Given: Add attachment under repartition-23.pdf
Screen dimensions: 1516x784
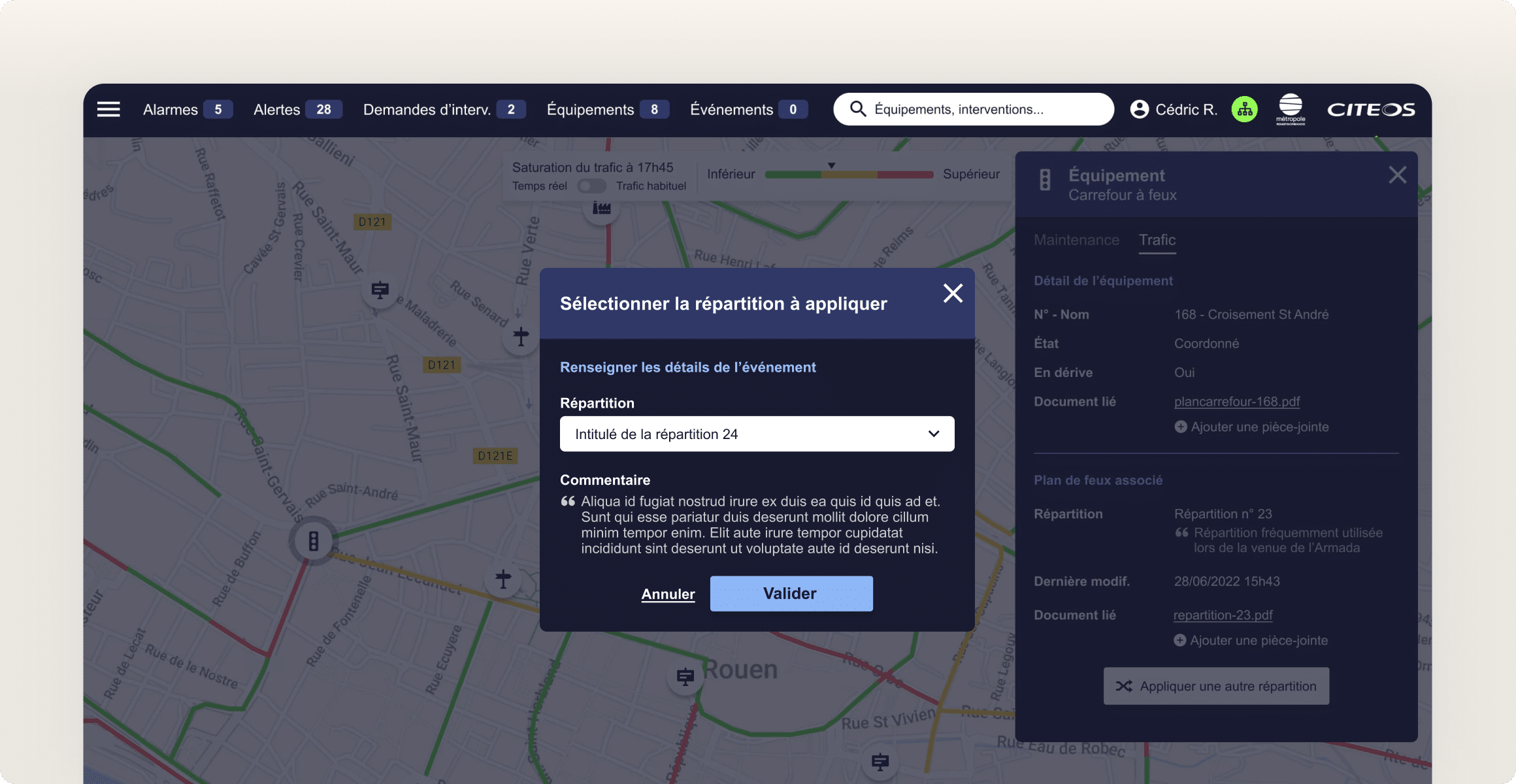Looking at the screenshot, I should click(x=1251, y=640).
